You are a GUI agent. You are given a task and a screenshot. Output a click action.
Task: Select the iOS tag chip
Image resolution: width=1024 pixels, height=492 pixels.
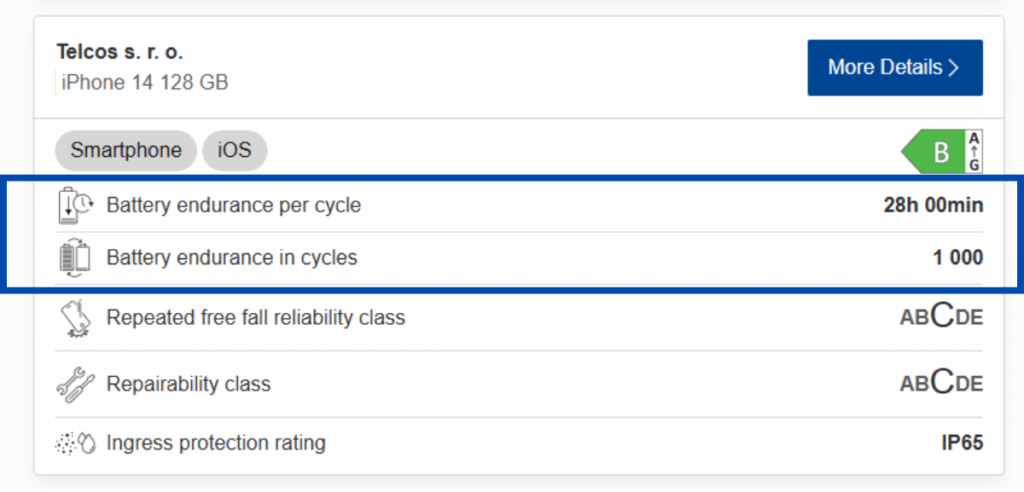[x=235, y=151]
